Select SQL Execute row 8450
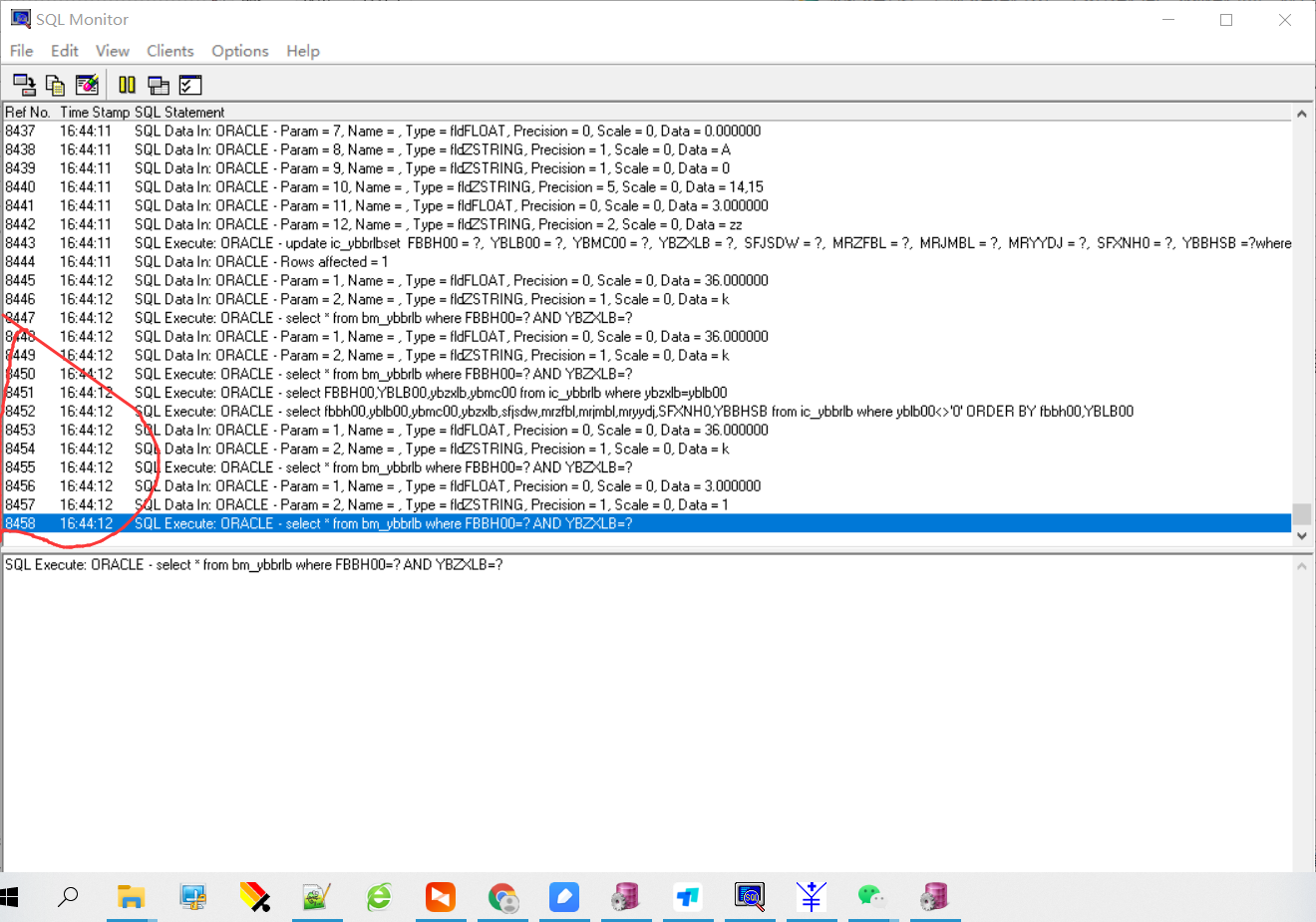The image size is (1316, 922). pos(648,374)
